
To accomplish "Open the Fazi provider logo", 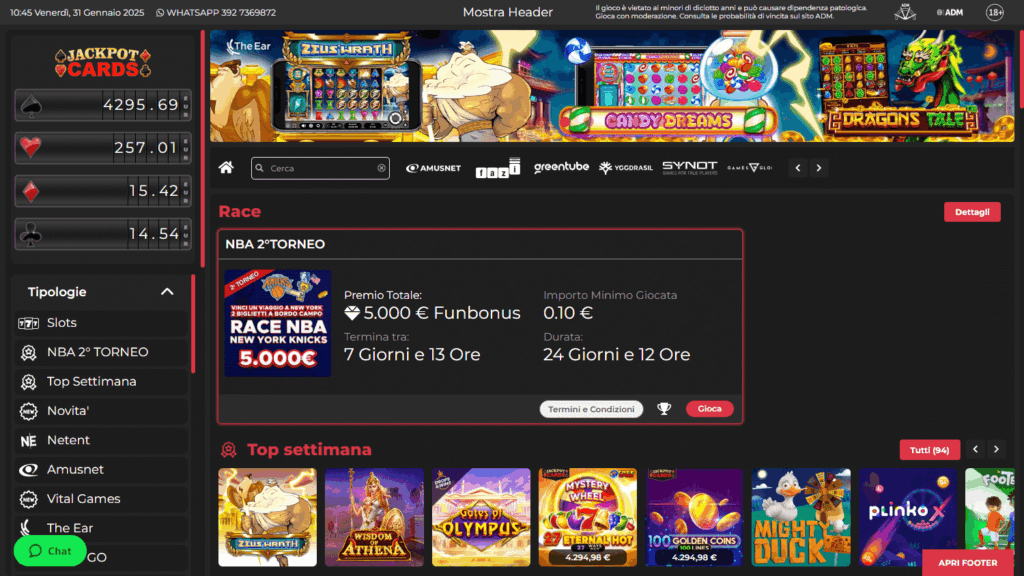I will pos(498,168).
